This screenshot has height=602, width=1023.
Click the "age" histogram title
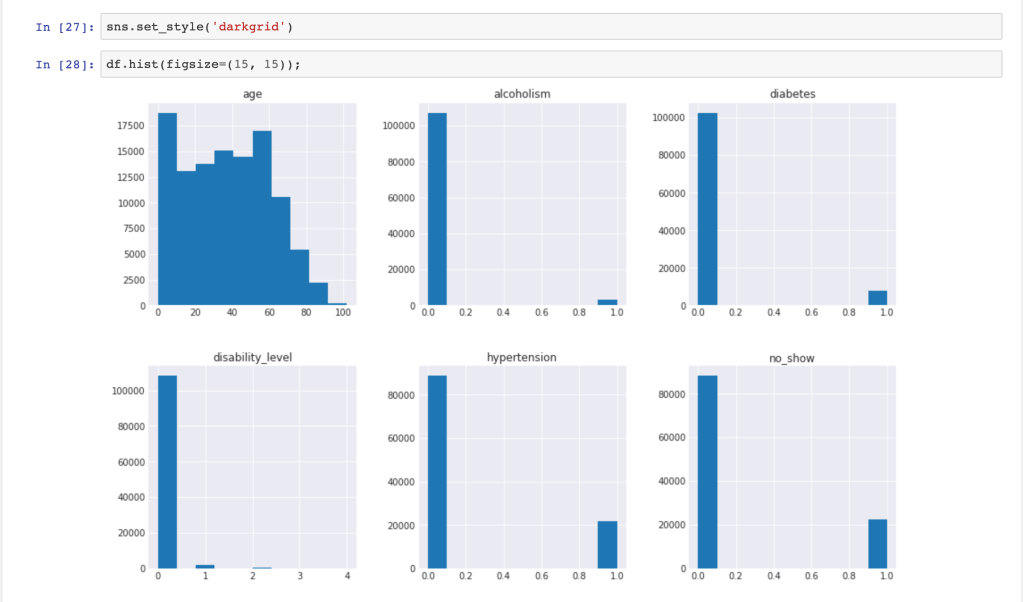pyautogui.click(x=252, y=93)
